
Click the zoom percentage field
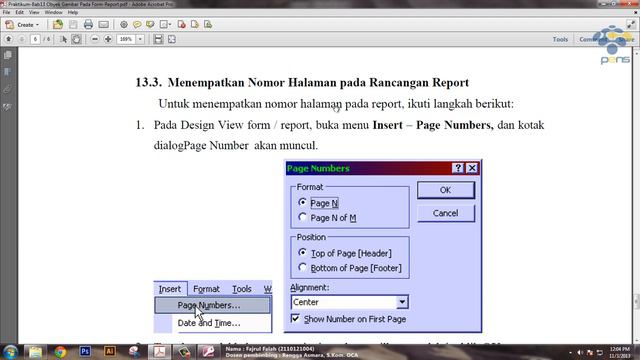point(126,39)
